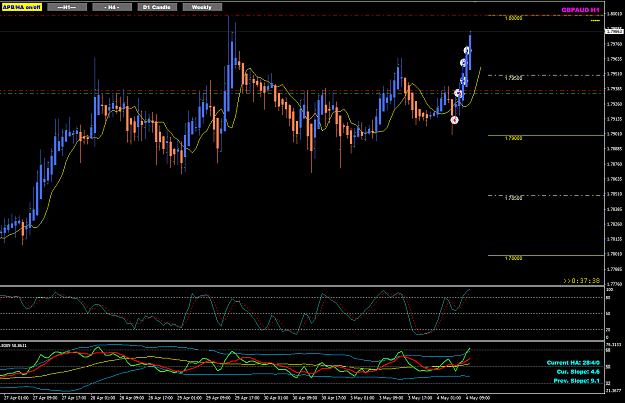625x403 pixels.
Task: Click the Current HA: 28/4/0 readout
Action: tap(573, 363)
